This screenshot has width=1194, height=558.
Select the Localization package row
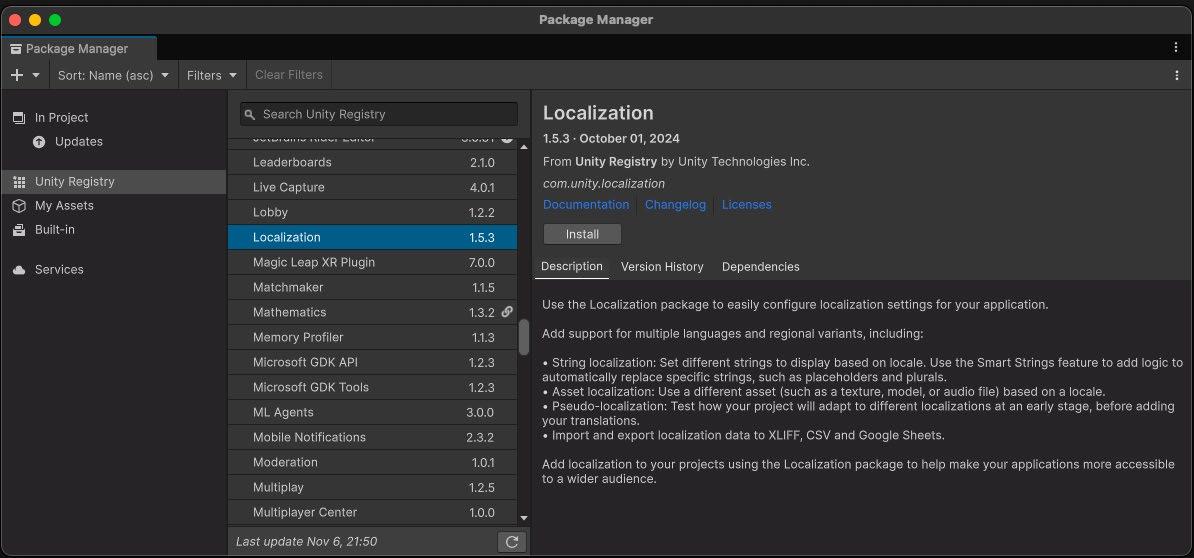(372, 238)
